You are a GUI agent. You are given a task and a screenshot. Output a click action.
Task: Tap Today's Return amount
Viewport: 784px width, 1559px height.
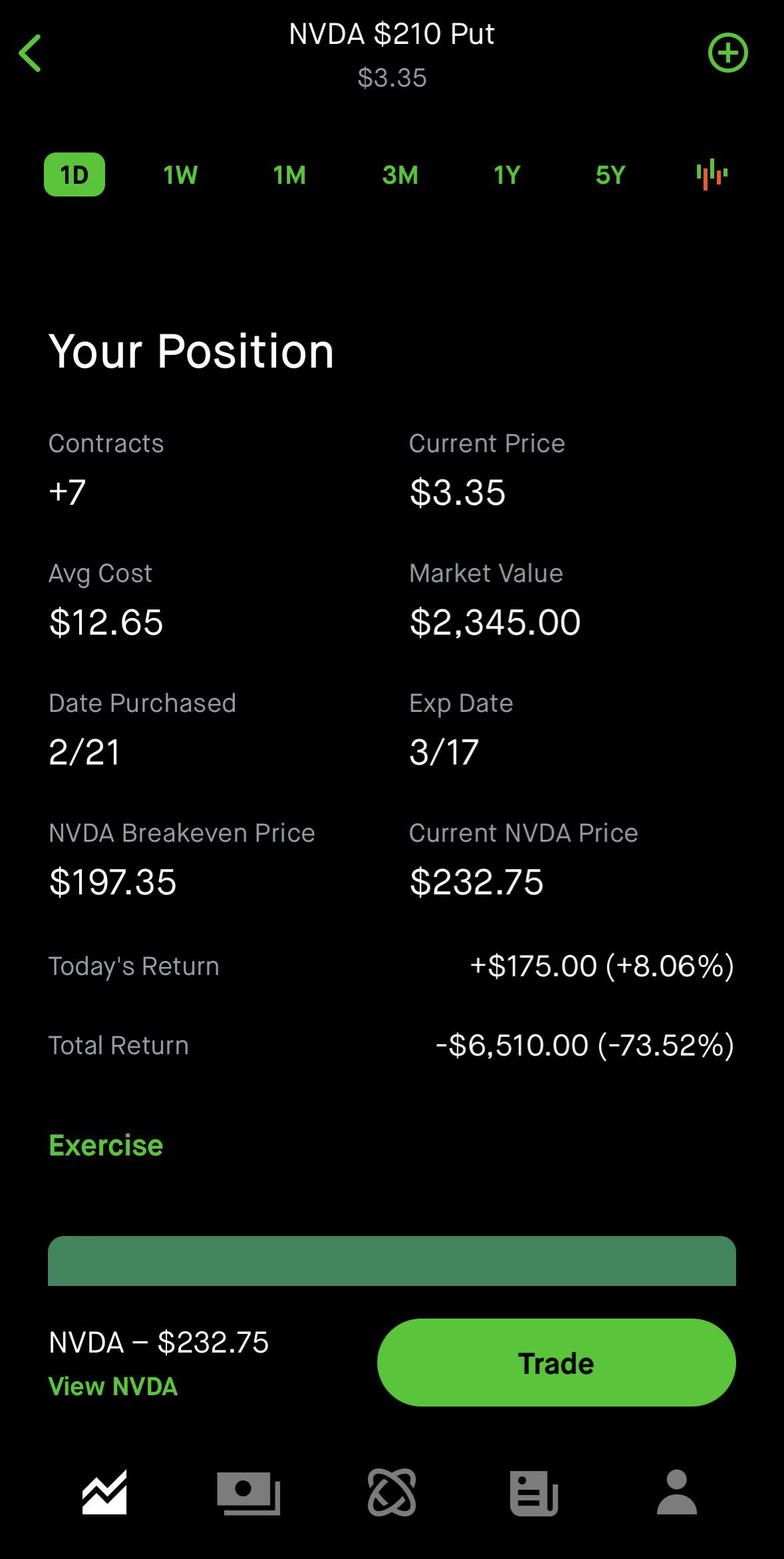click(x=602, y=966)
